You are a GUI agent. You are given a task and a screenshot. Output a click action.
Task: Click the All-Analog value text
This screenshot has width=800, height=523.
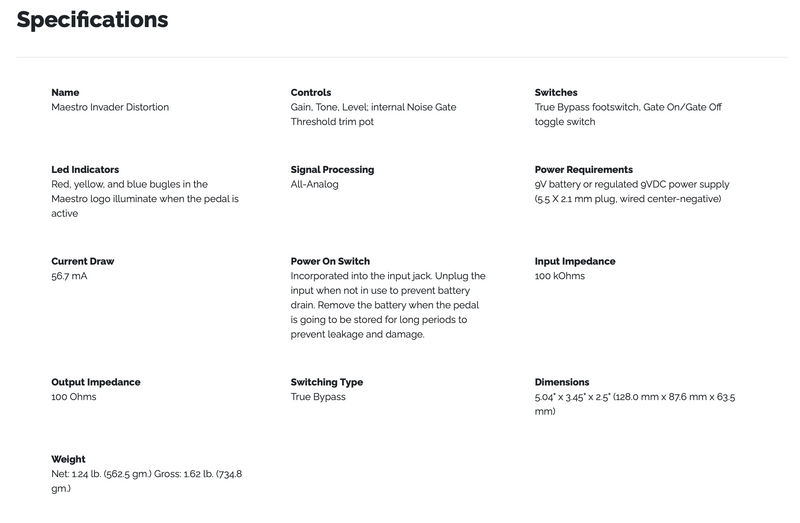tap(314, 185)
